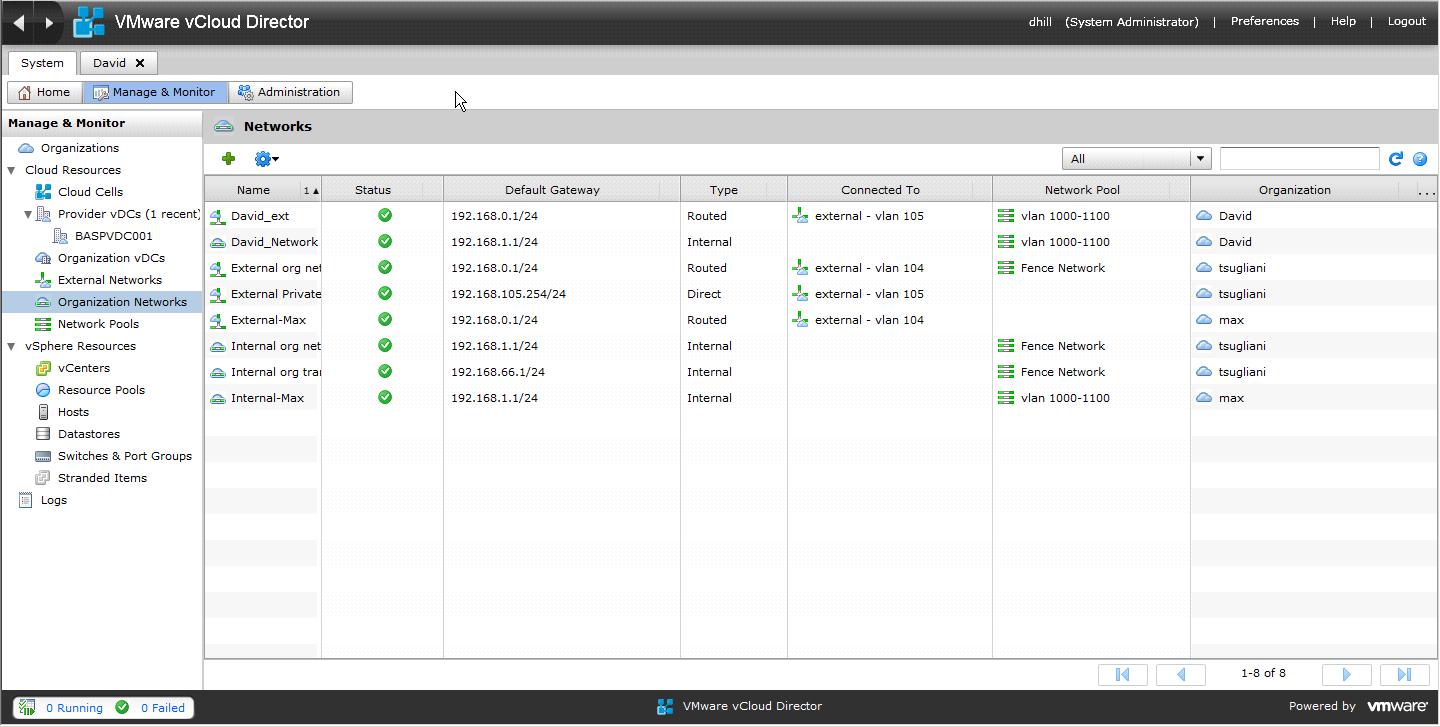Go to first page of results
Screen dimensions: 1440x727
point(1122,674)
